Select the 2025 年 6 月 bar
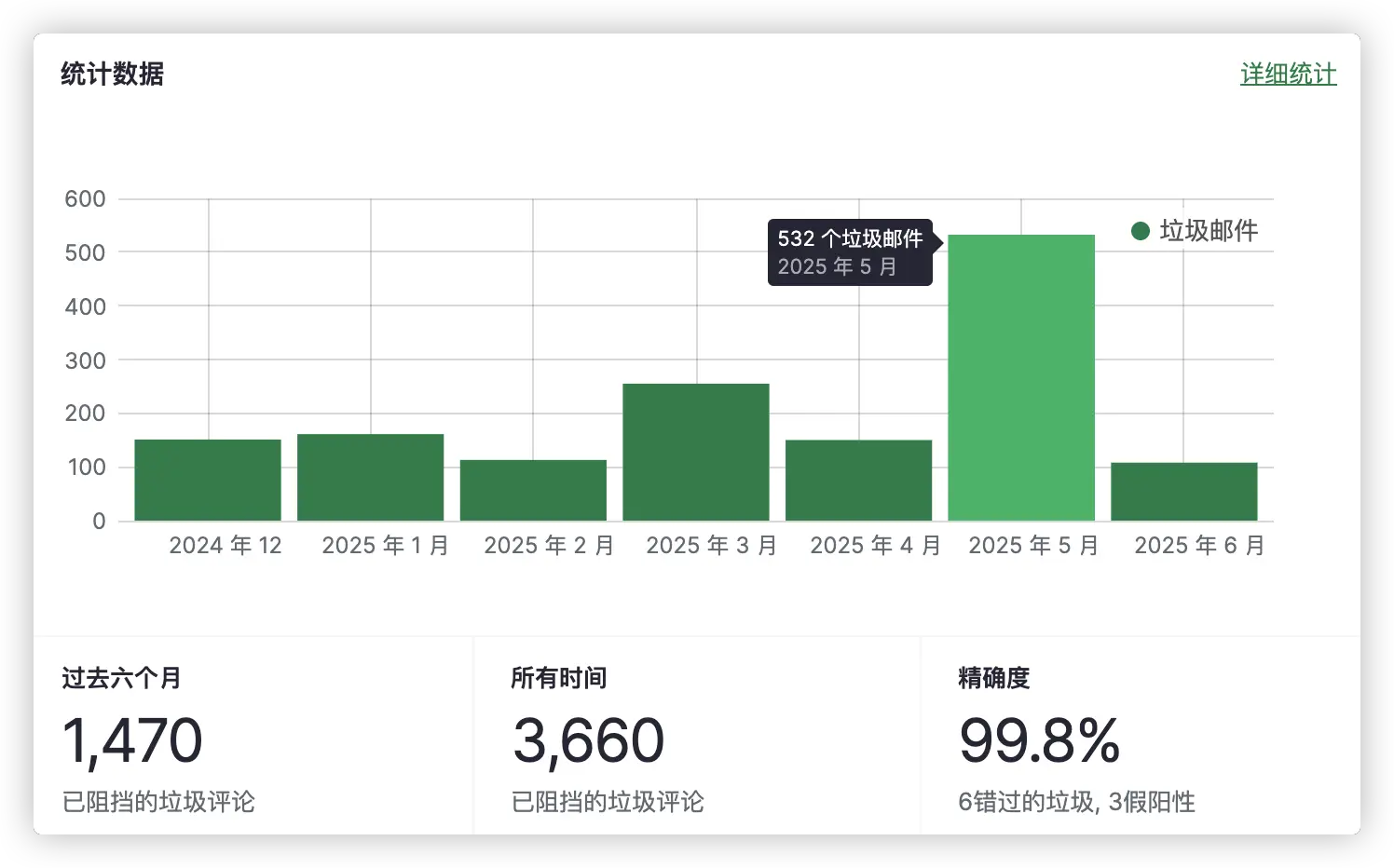Screen dimensions: 1394x868 [1183, 492]
